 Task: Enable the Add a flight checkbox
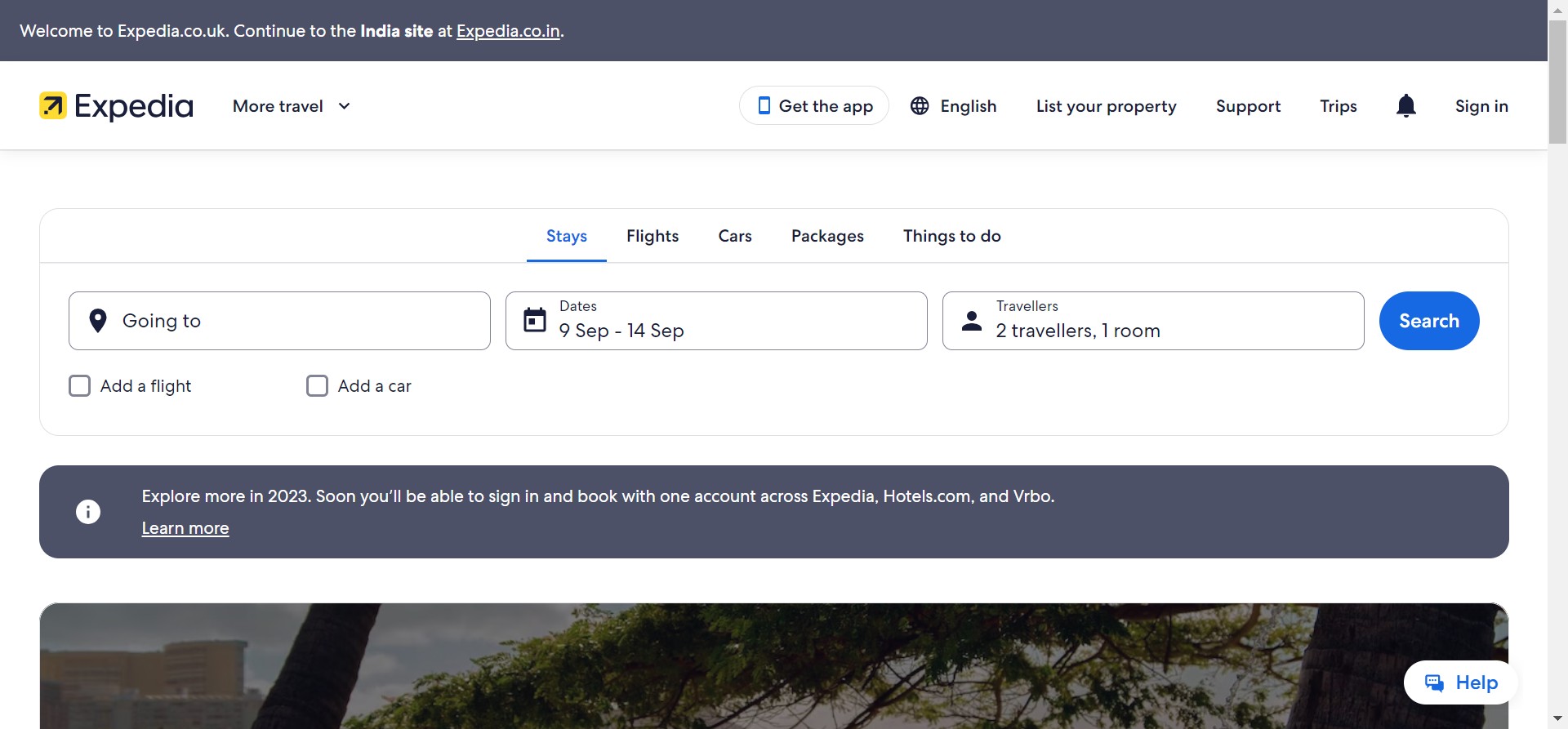click(x=80, y=385)
